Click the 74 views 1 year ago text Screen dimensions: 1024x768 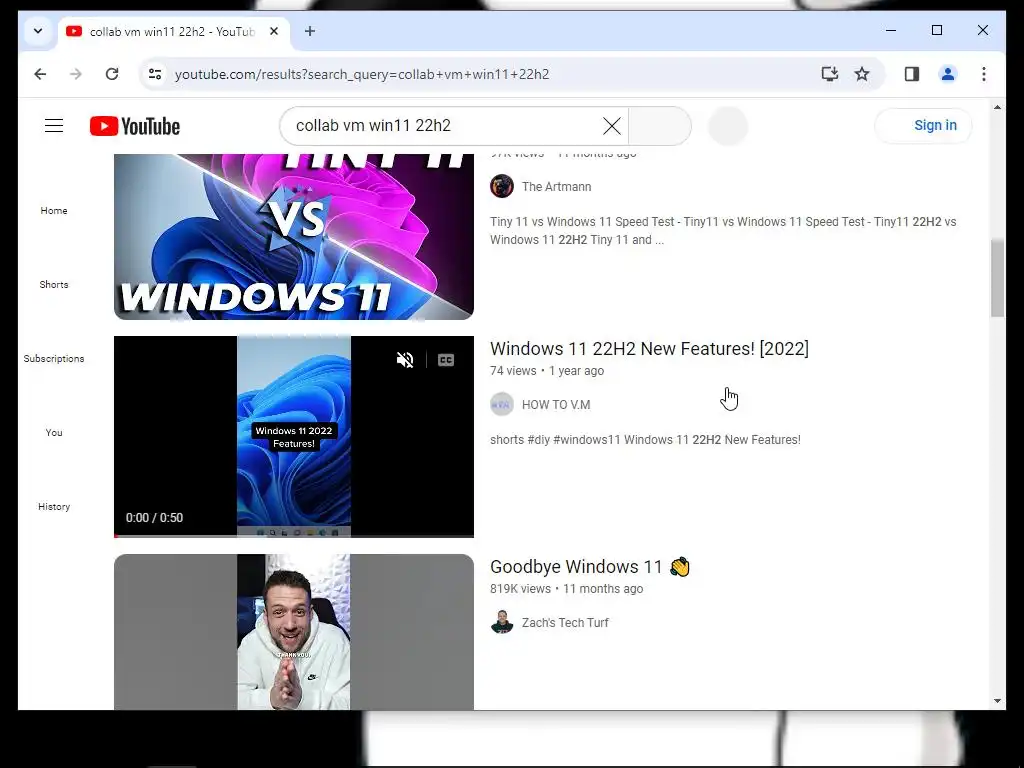pos(547,371)
